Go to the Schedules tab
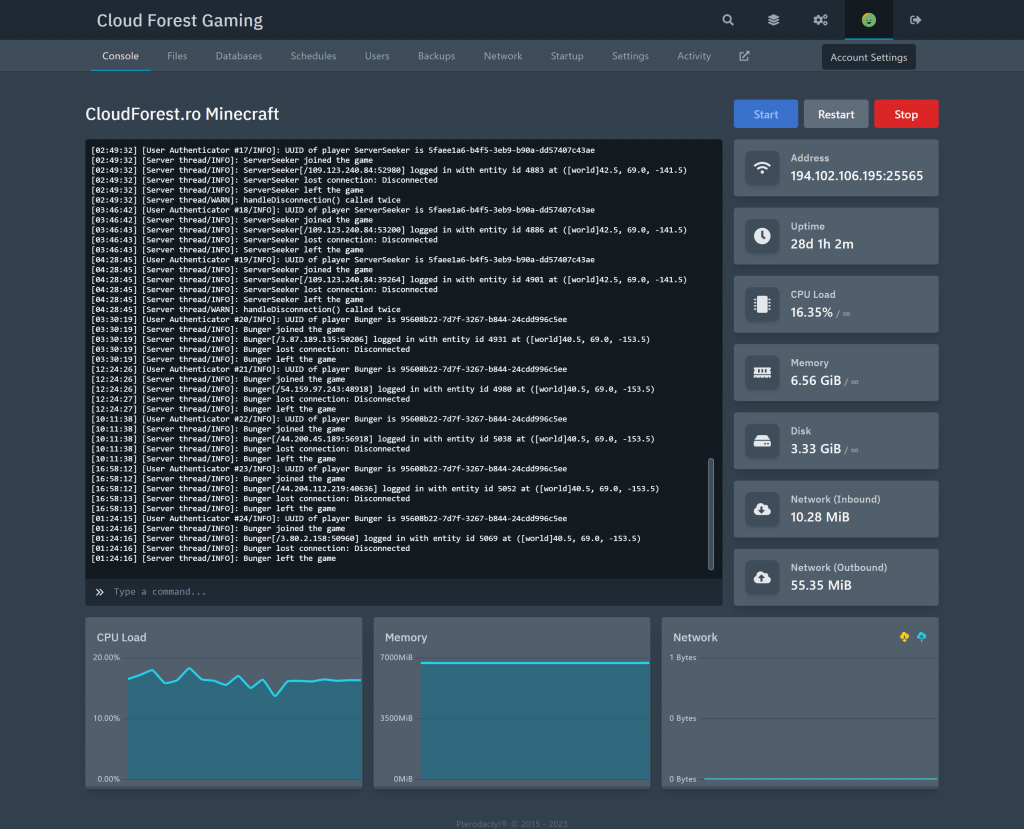 pos(313,56)
